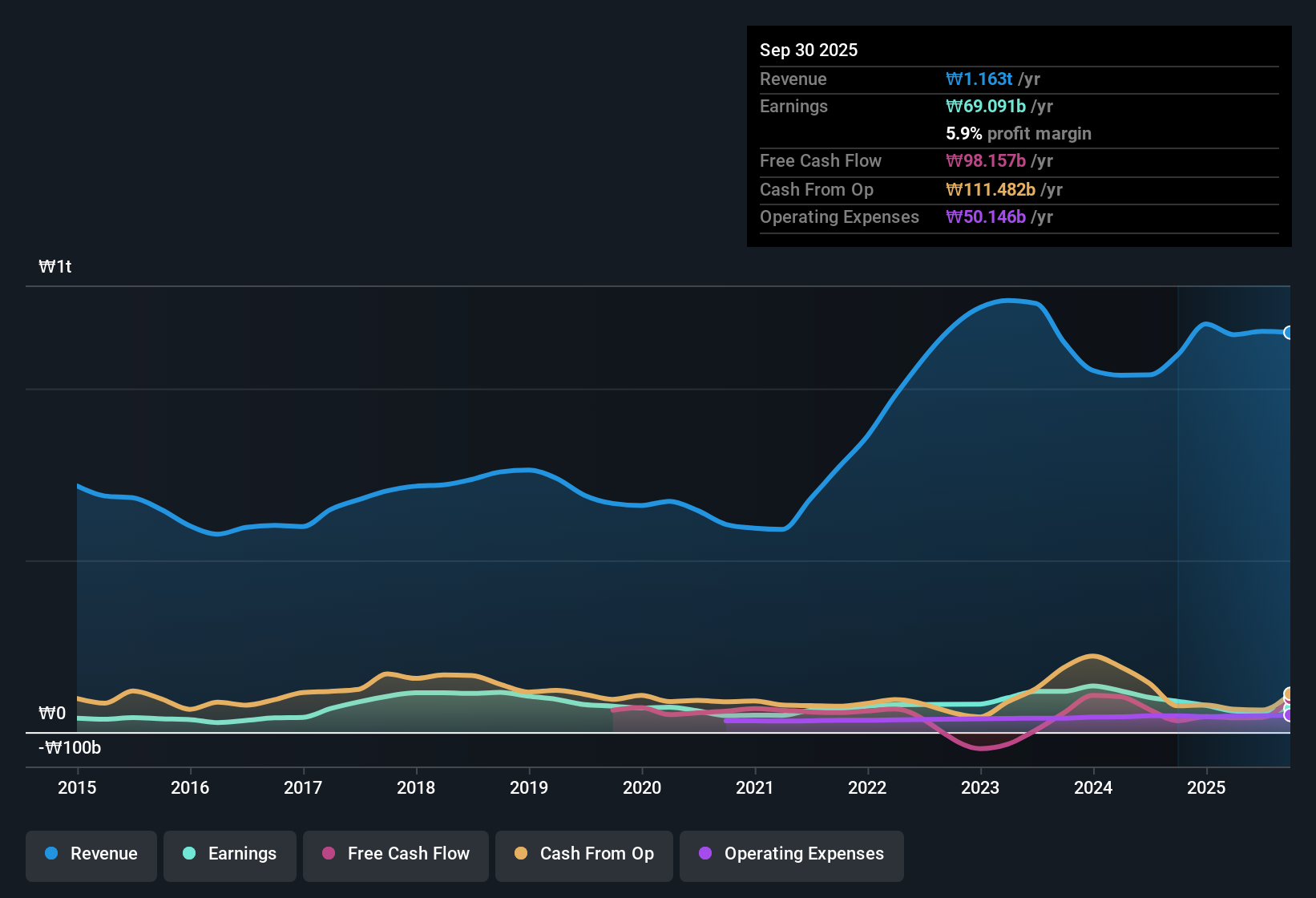Toggle the Free Cash Flow series
This screenshot has width=1316, height=898.
click(x=395, y=854)
